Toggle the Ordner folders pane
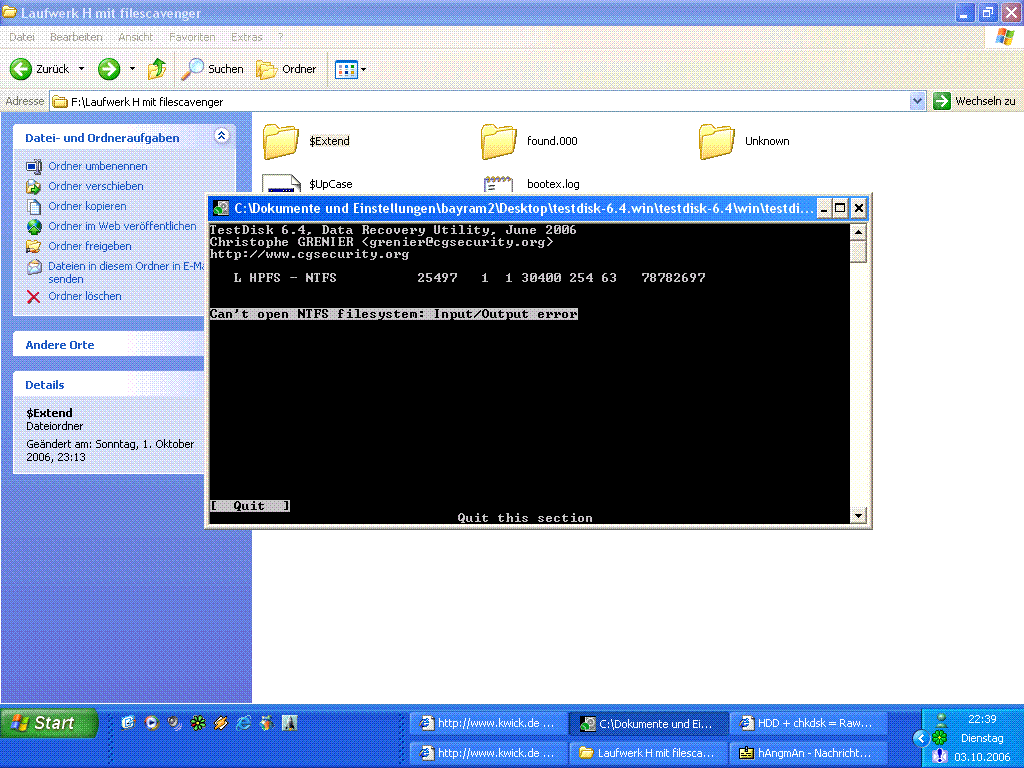The width and height of the screenshot is (1024, 768). click(x=286, y=69)
